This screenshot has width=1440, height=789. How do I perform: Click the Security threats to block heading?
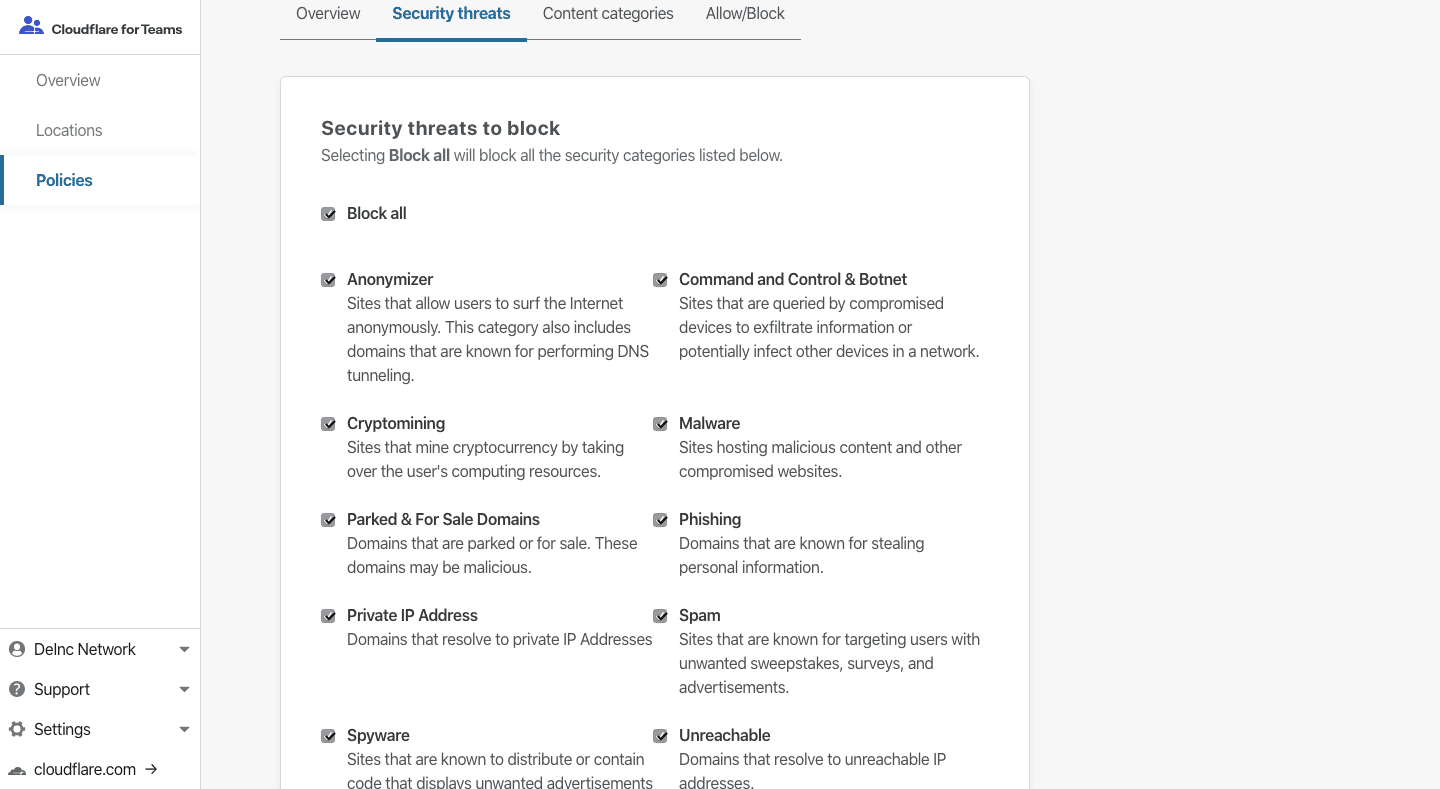coord(440,128)
